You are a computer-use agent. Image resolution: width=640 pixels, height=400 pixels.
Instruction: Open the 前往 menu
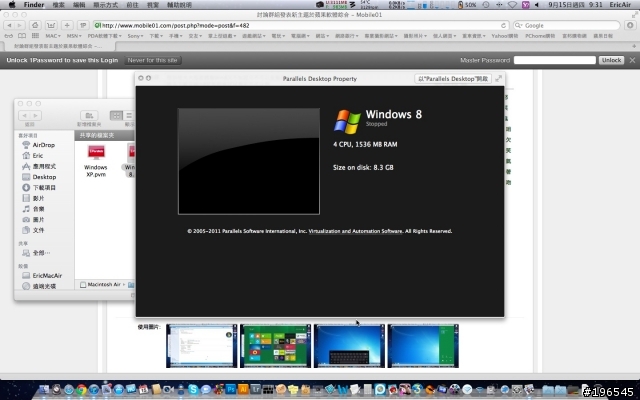(132, 5)
